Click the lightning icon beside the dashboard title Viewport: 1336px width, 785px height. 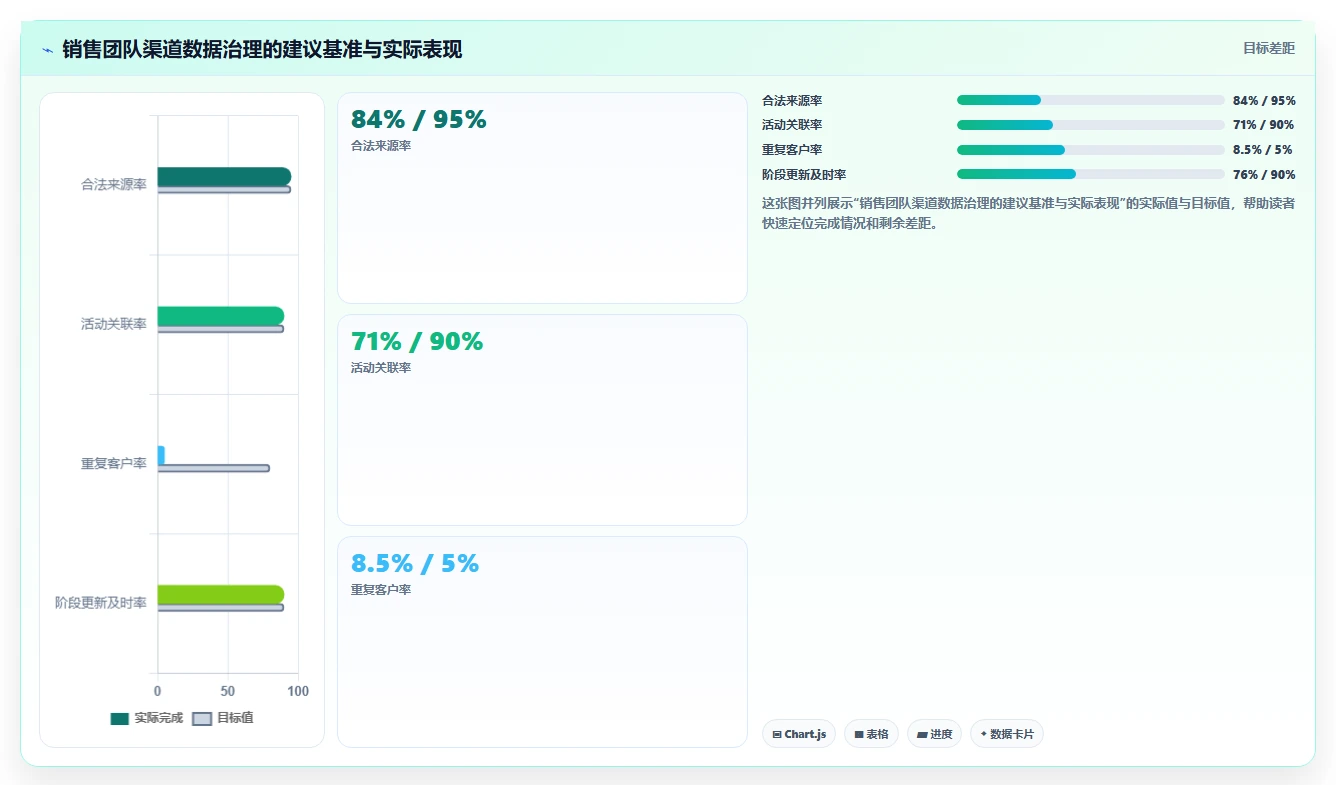47,50
